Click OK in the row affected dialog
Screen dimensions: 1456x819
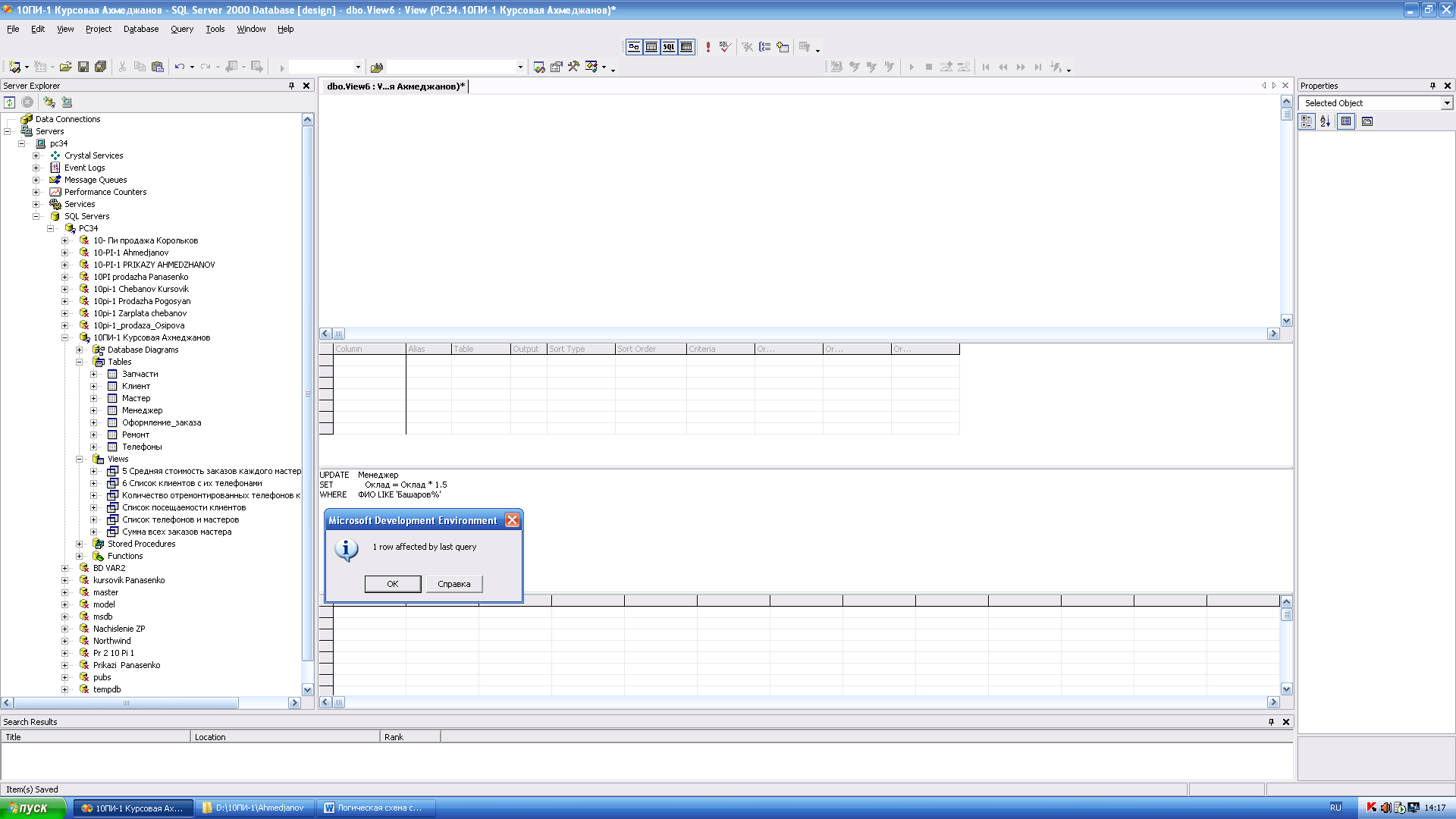tap(393, 584)
